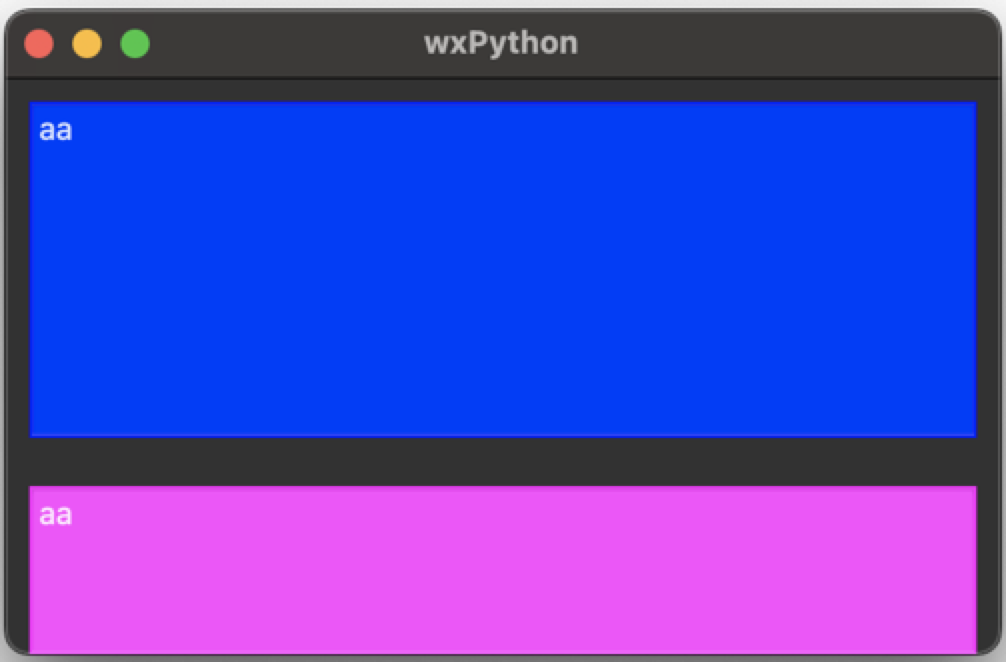Click the wxPython window title text
Screen dimensions: 1006x662
point(500,44)
